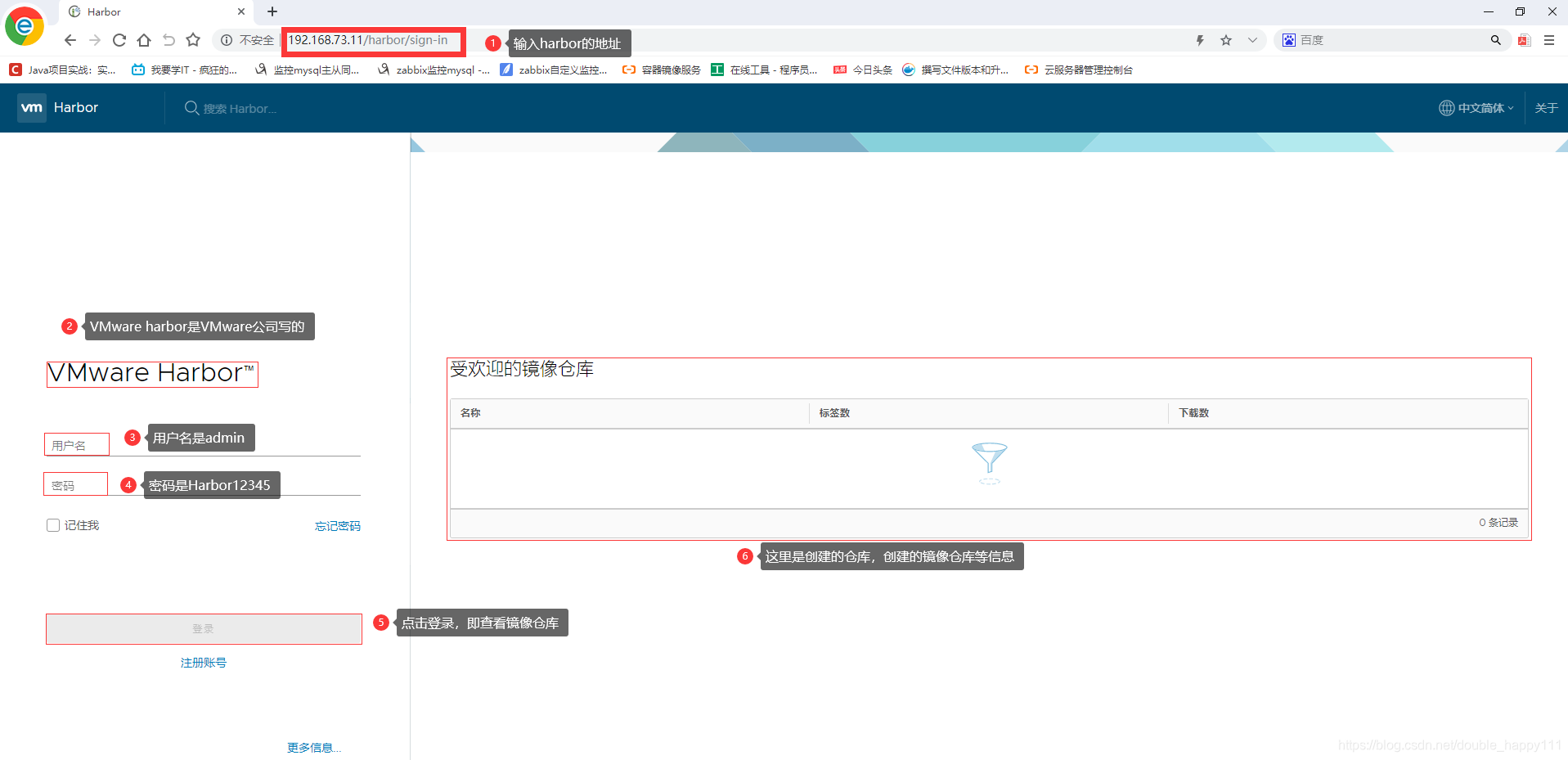Screen dimensions: 1568x760
Task: Click the site security info icon
Action: 227,40
